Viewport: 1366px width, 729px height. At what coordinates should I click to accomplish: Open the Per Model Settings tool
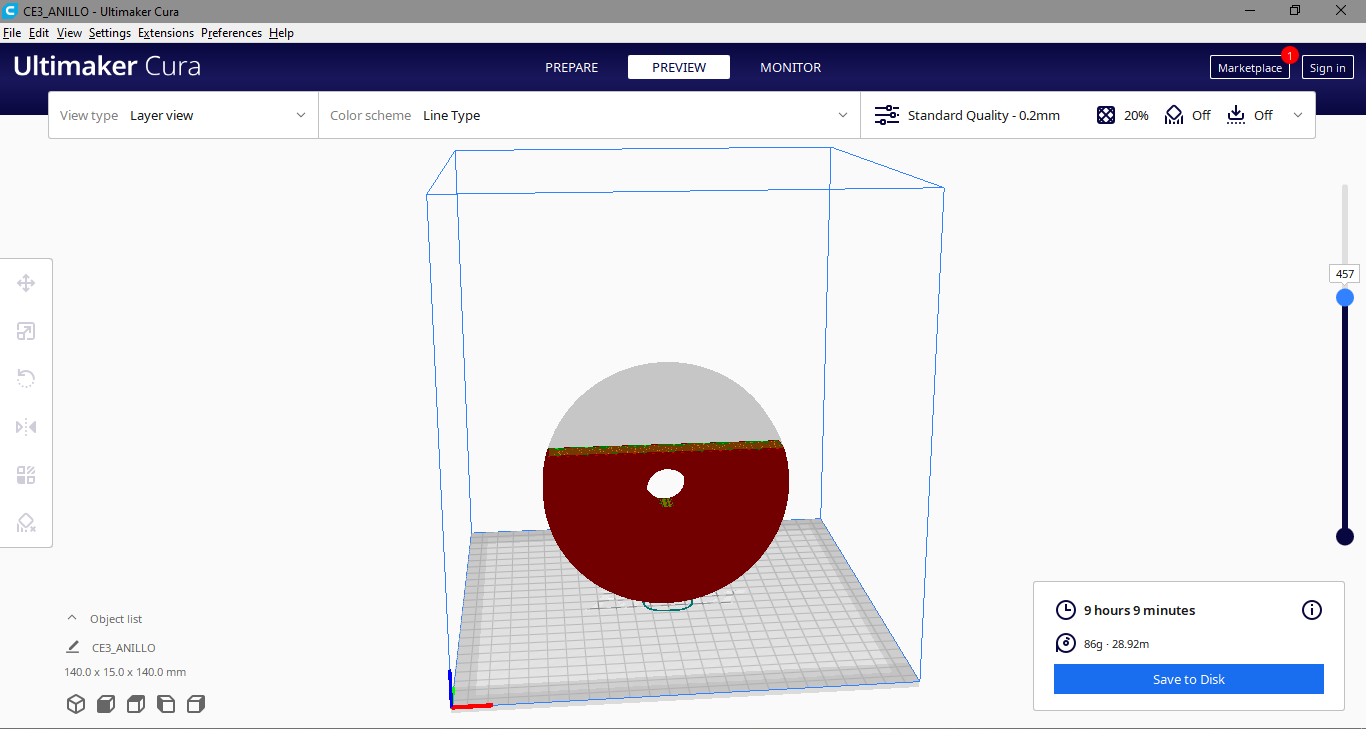click(x=26, y=475)
